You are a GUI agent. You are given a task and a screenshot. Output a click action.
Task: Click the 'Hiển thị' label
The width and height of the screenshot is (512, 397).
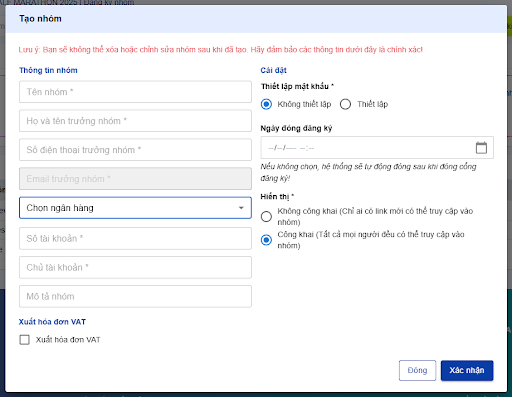[277, 197]
